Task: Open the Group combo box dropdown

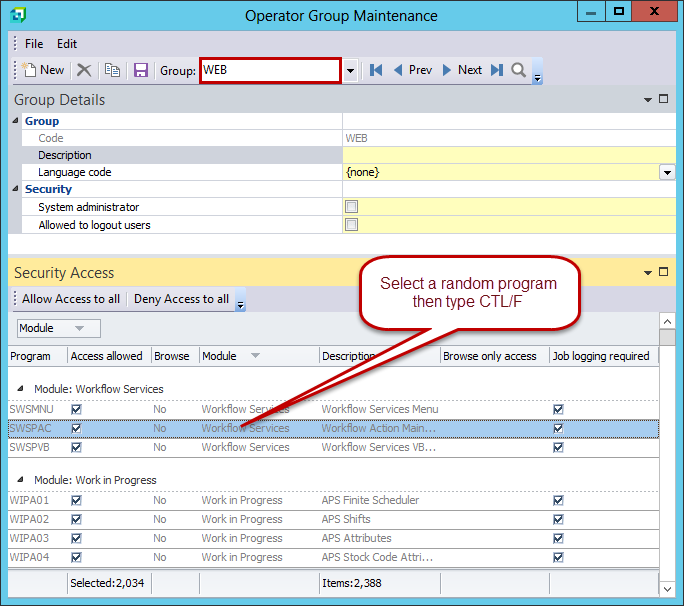Action: [x=350, y=70]
